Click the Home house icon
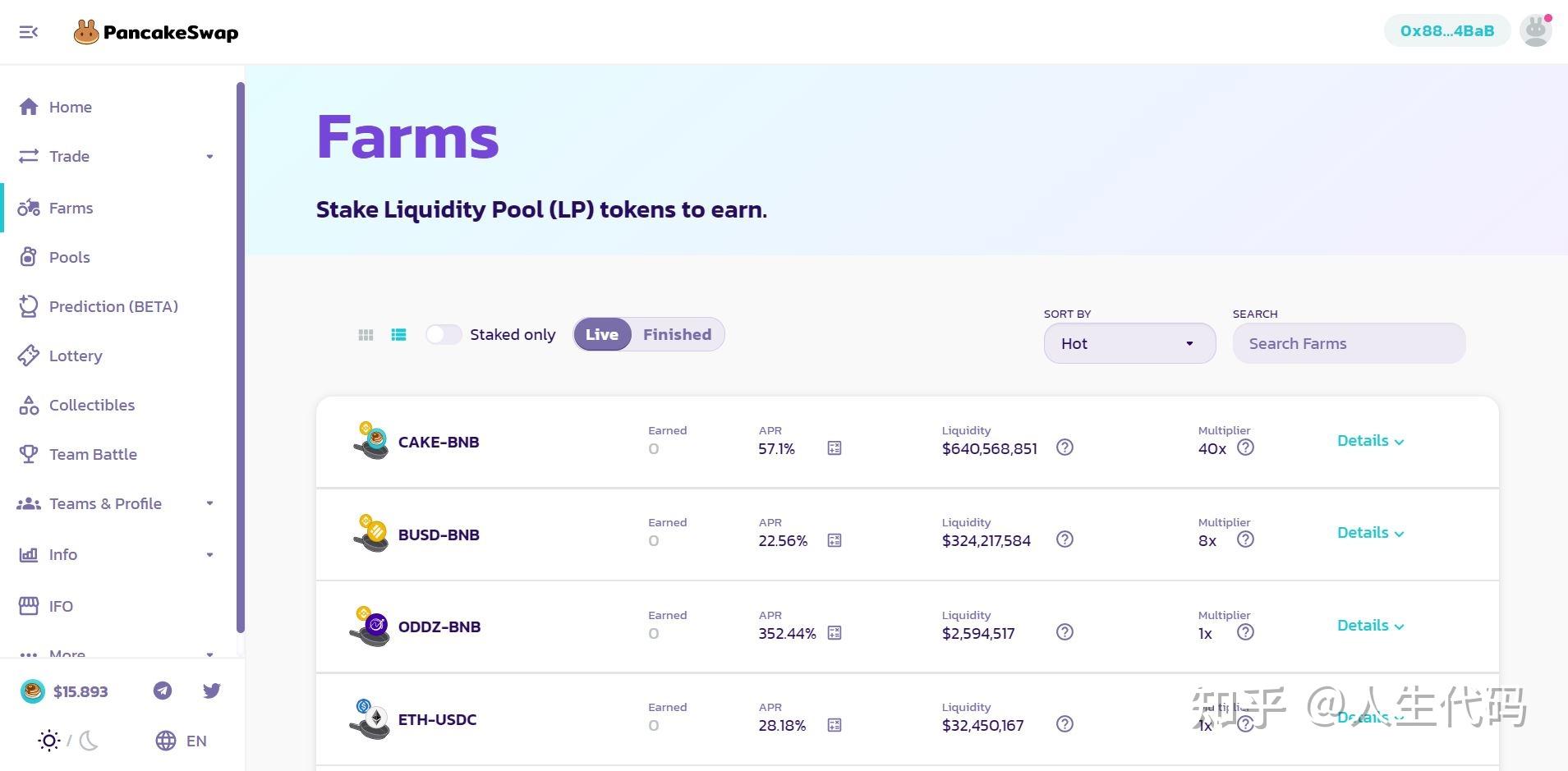Screen dimensions: 1568x771 coord(29,107)
